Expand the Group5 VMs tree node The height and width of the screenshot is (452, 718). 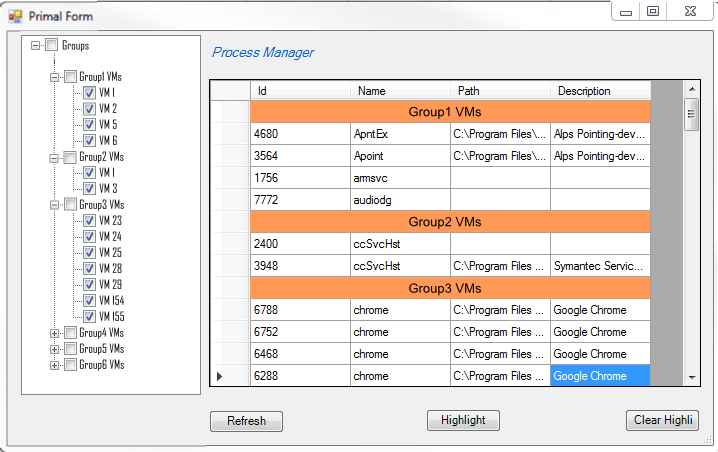point(55,349)
